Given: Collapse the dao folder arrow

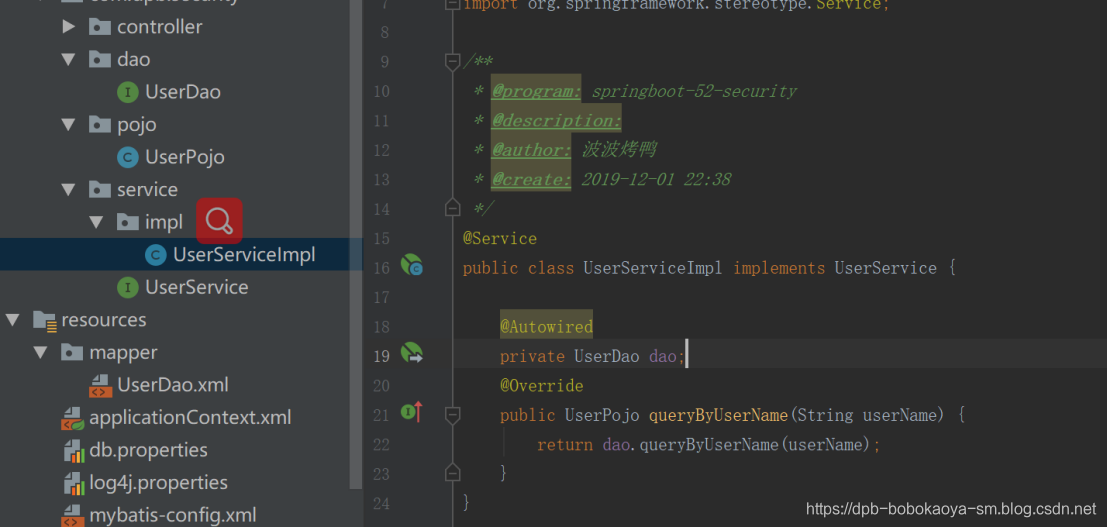Looking at the screenshot, I should tap(68, 59).
